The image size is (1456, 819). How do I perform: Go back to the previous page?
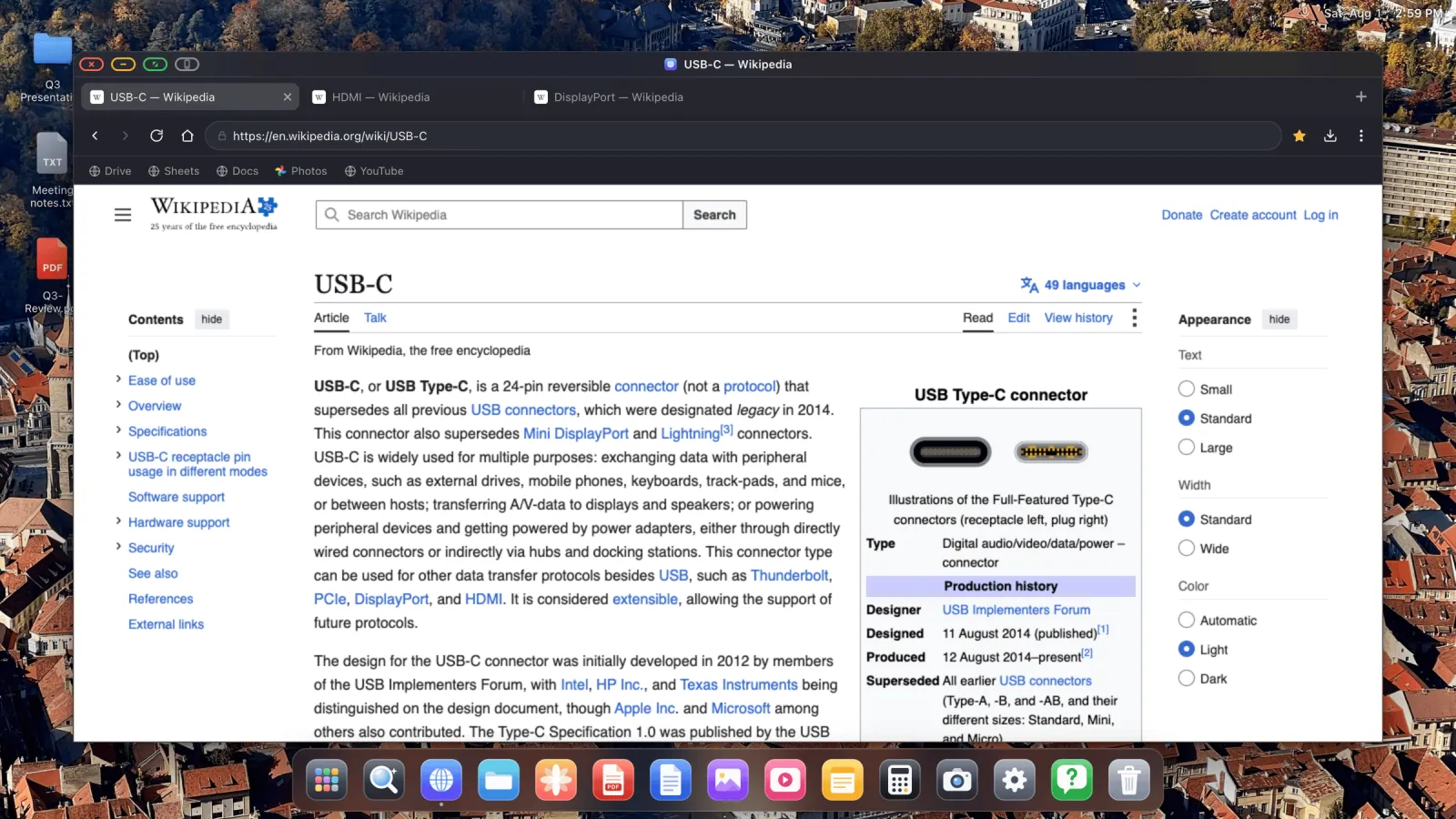(x=95, y=136)
